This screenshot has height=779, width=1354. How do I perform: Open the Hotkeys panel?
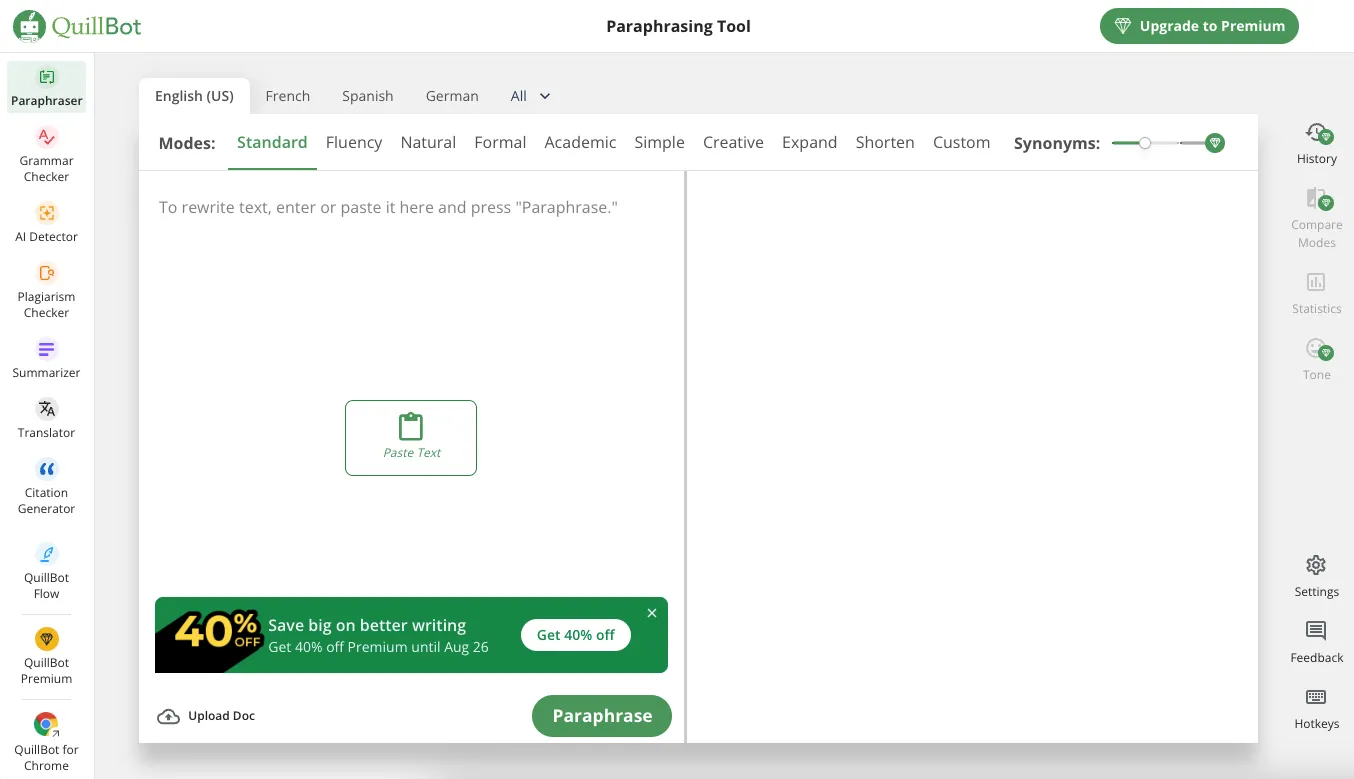pos(1316,708)
